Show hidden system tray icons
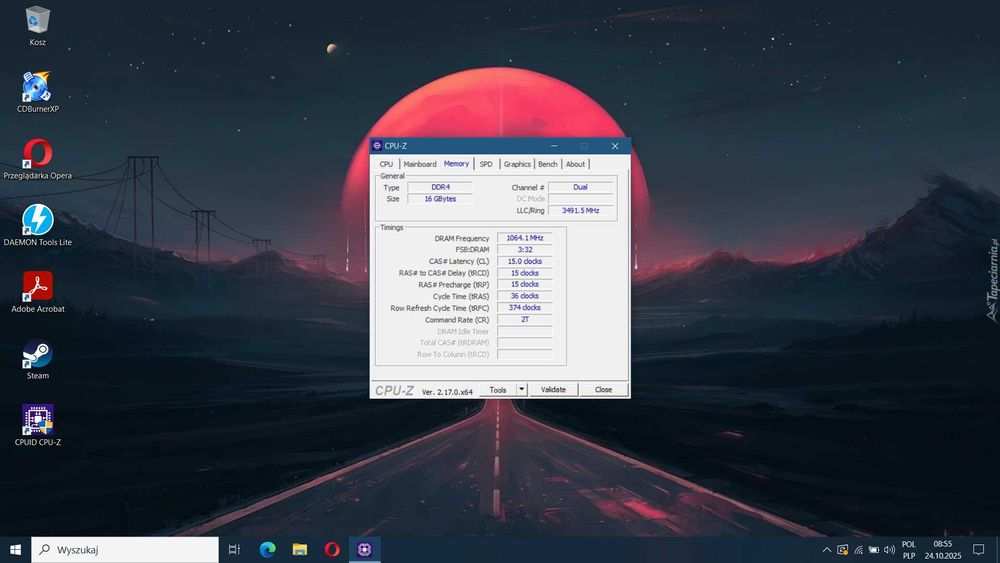Screen dimensions: 1000x563 pos(827,550)
